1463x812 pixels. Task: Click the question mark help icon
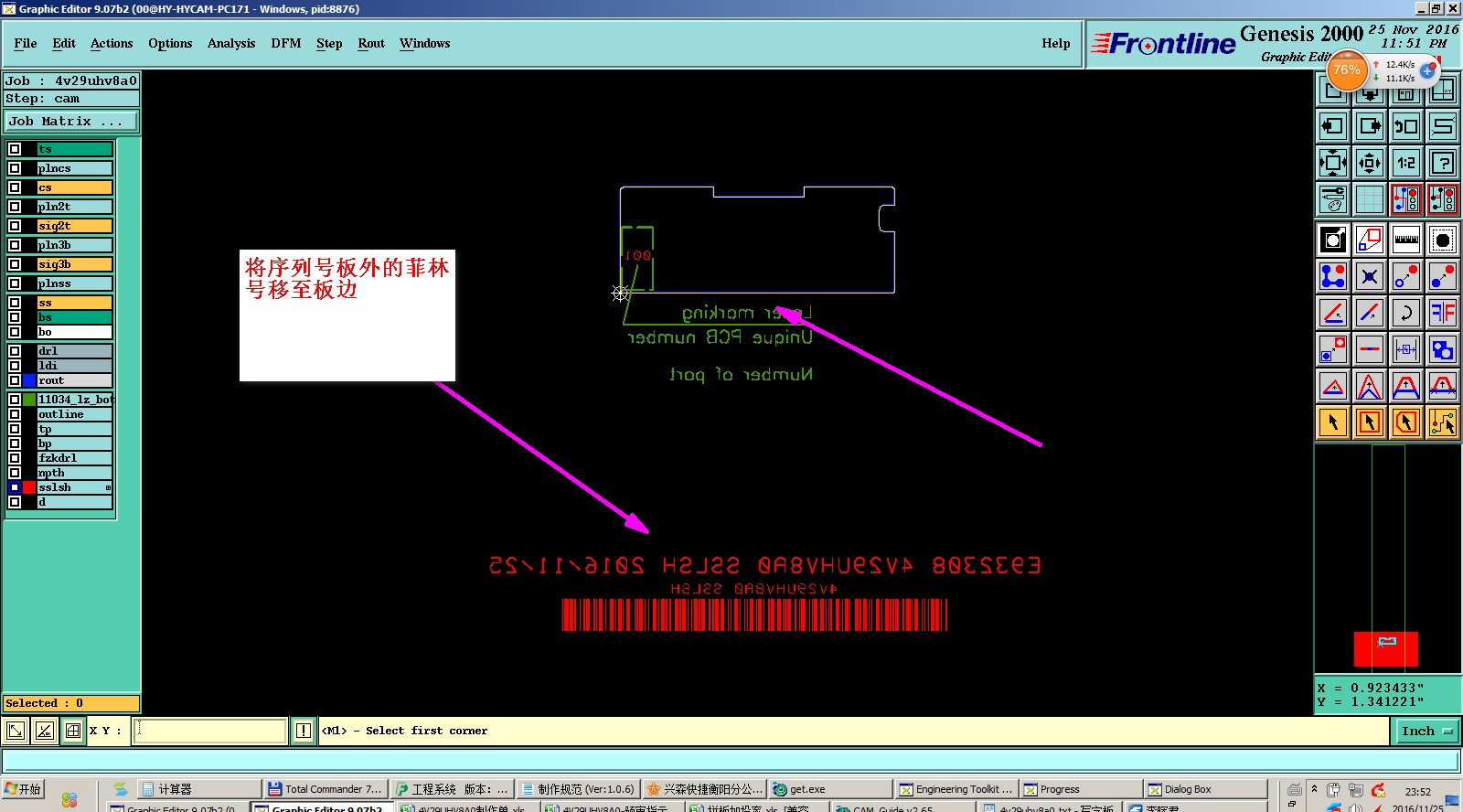coord(1443,163)
